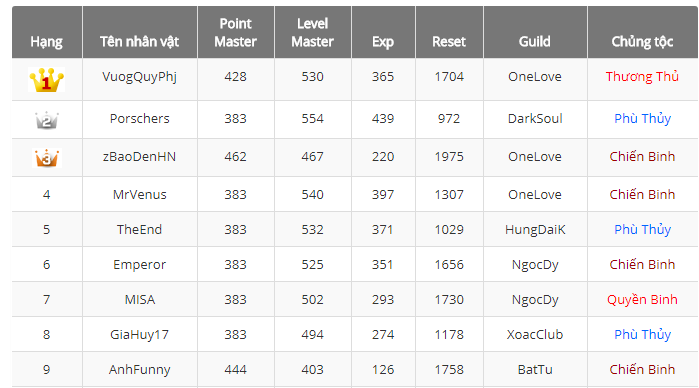The height and width of the screenshot is (388, 699).
Task: Open character Porschers profile
Action: (x=140, y=119)
